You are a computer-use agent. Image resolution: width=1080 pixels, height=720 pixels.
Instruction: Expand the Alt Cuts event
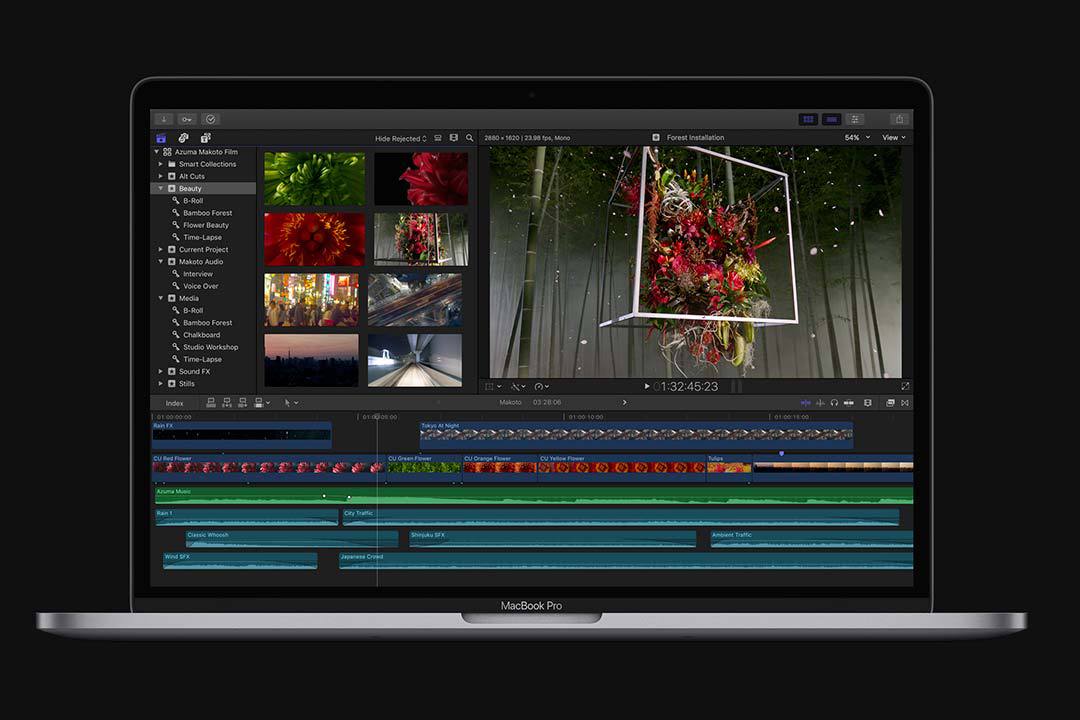pyautogui.click(x=160, y=176)
